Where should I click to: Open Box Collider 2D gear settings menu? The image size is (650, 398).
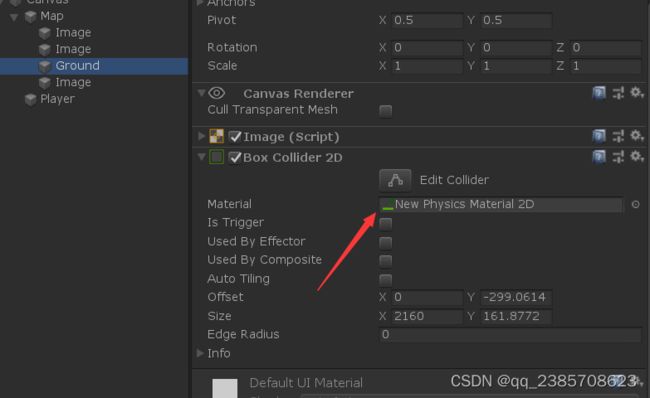coord(636,156)
